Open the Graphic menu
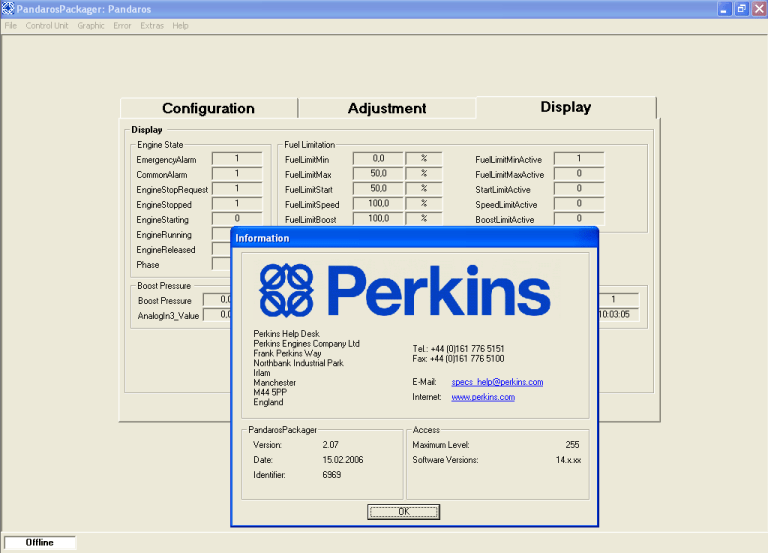The width and height of the screenshot is (768, 553). click(x=91, y=25)
